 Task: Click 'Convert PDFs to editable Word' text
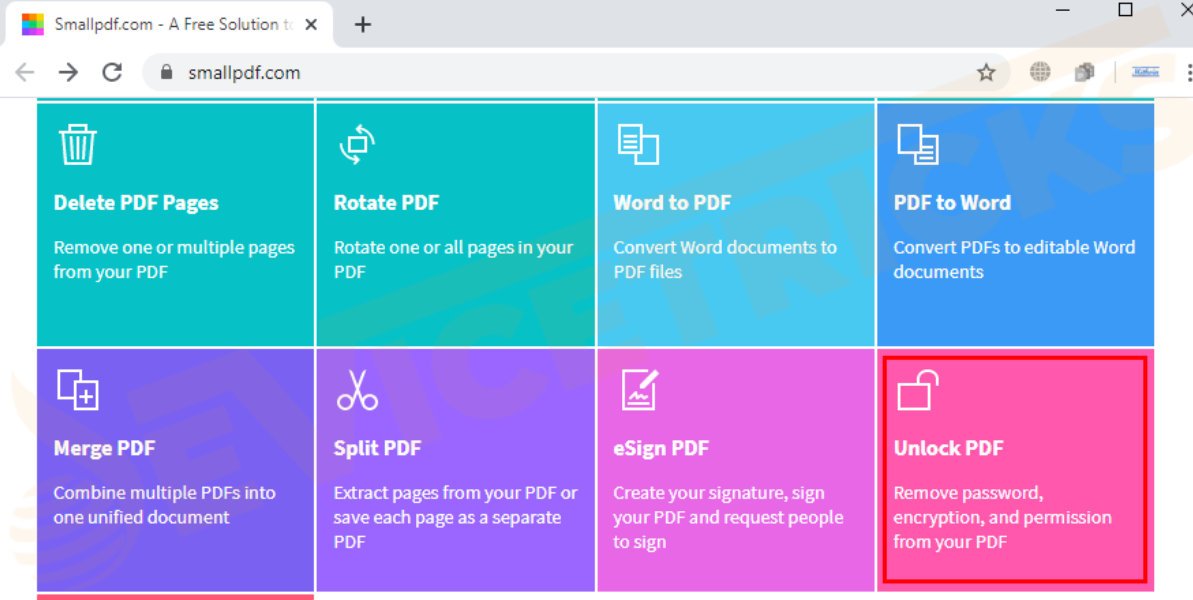(x=1014, y=259)
